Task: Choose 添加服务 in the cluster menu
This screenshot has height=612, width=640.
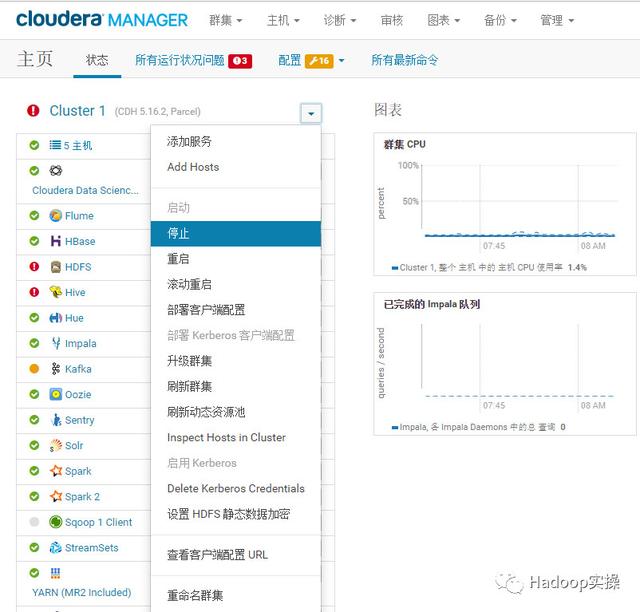Action: coord(236,142)
